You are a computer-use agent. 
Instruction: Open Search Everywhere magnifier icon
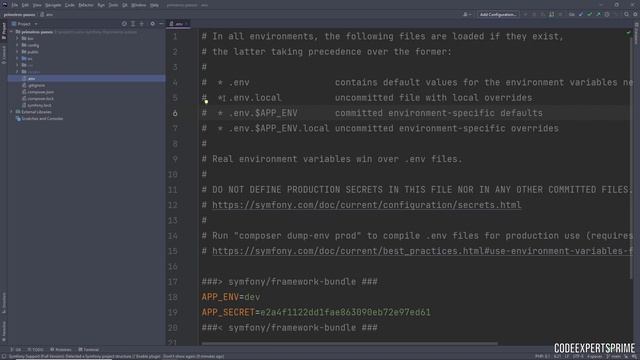point(627,15)
